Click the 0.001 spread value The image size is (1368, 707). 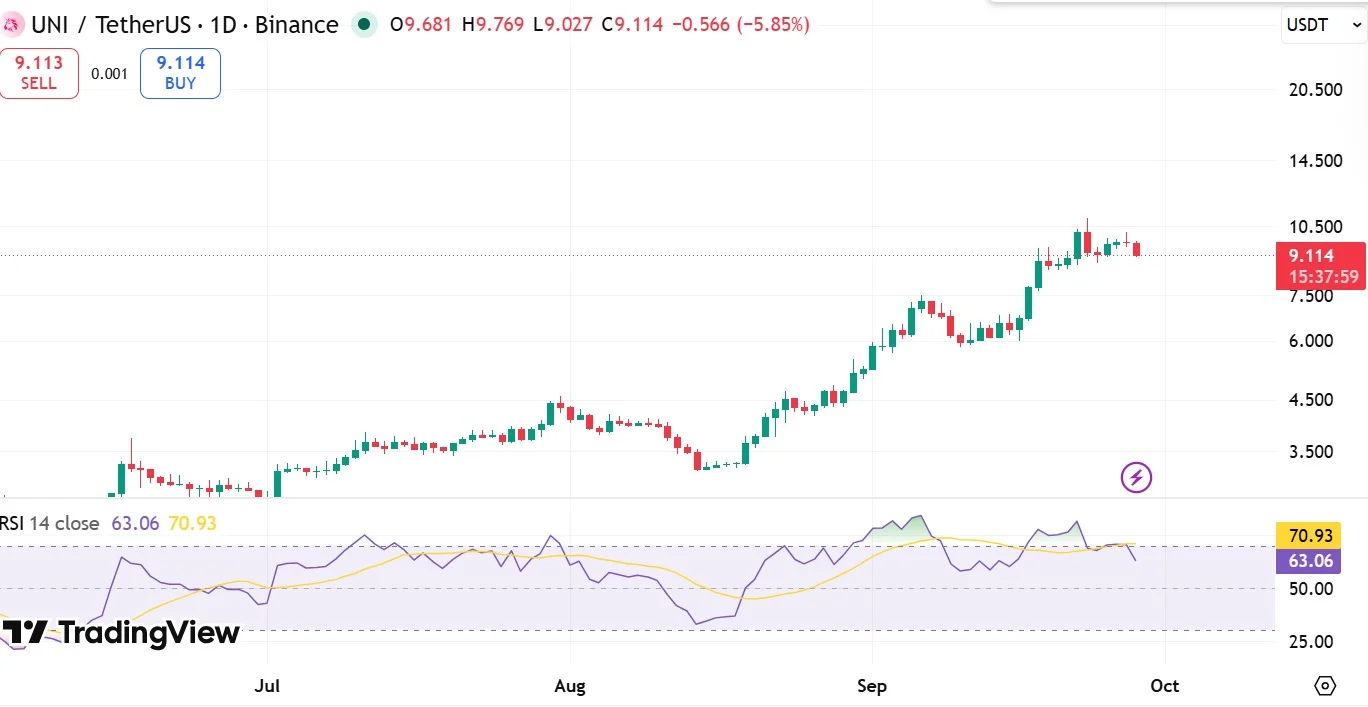109,73
